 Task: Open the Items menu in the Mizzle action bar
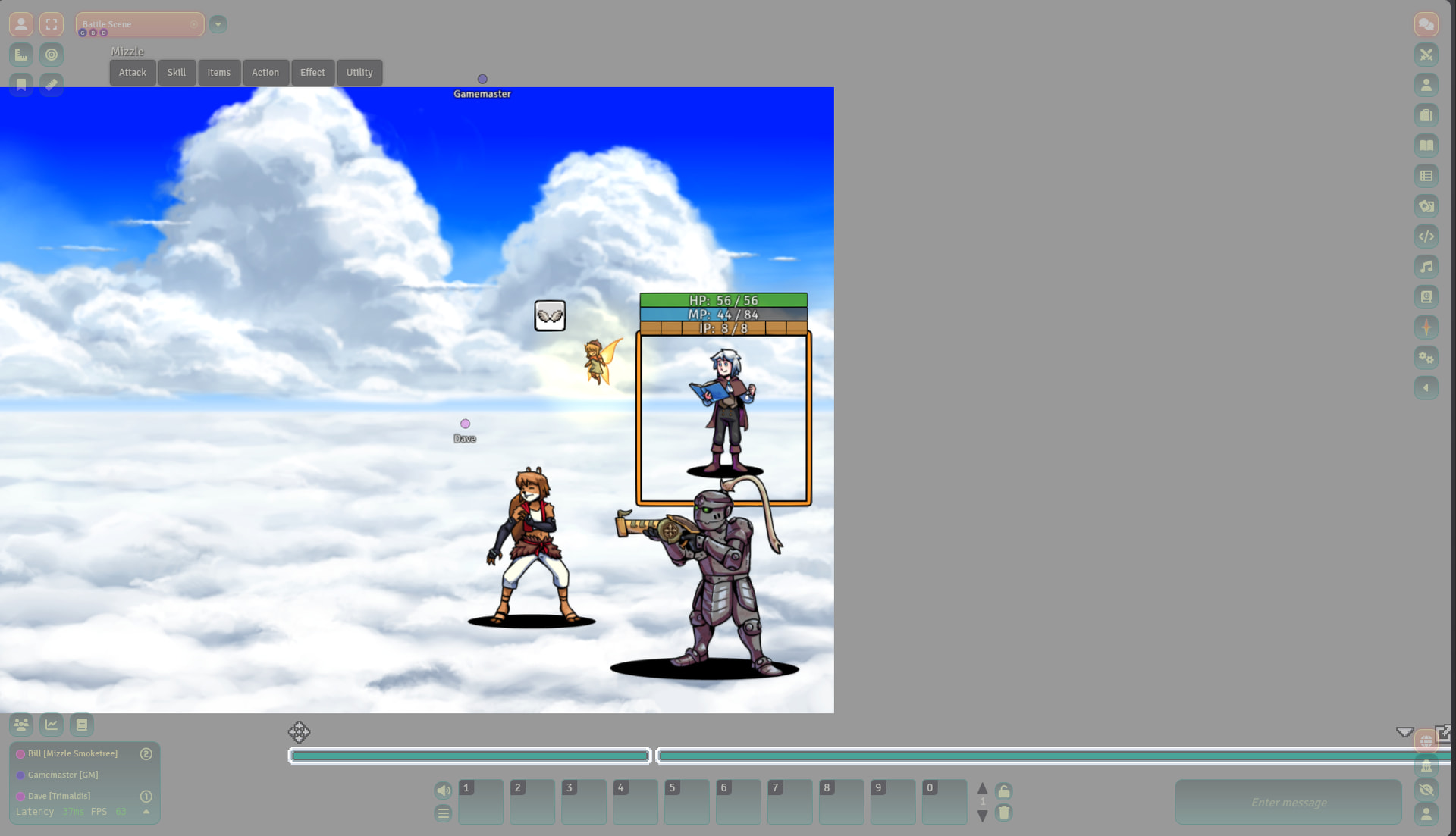pos(219,73)
